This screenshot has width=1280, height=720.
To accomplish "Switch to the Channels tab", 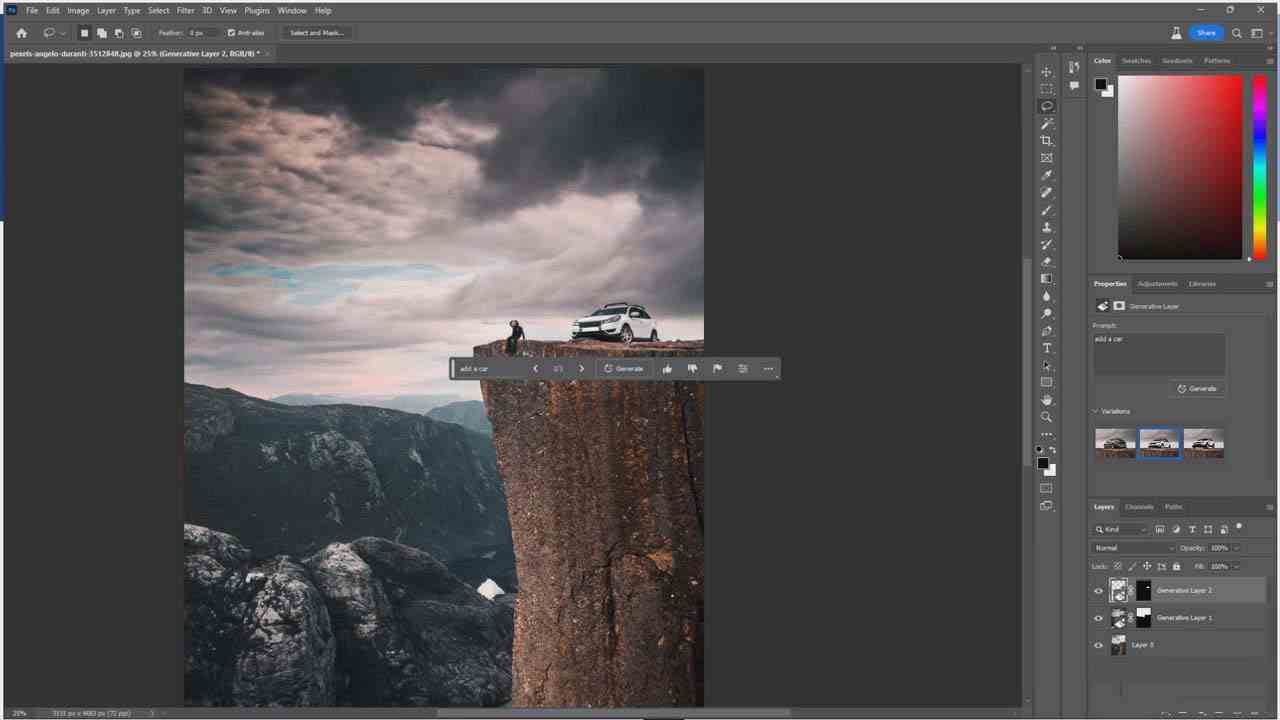I will 1137,506.
